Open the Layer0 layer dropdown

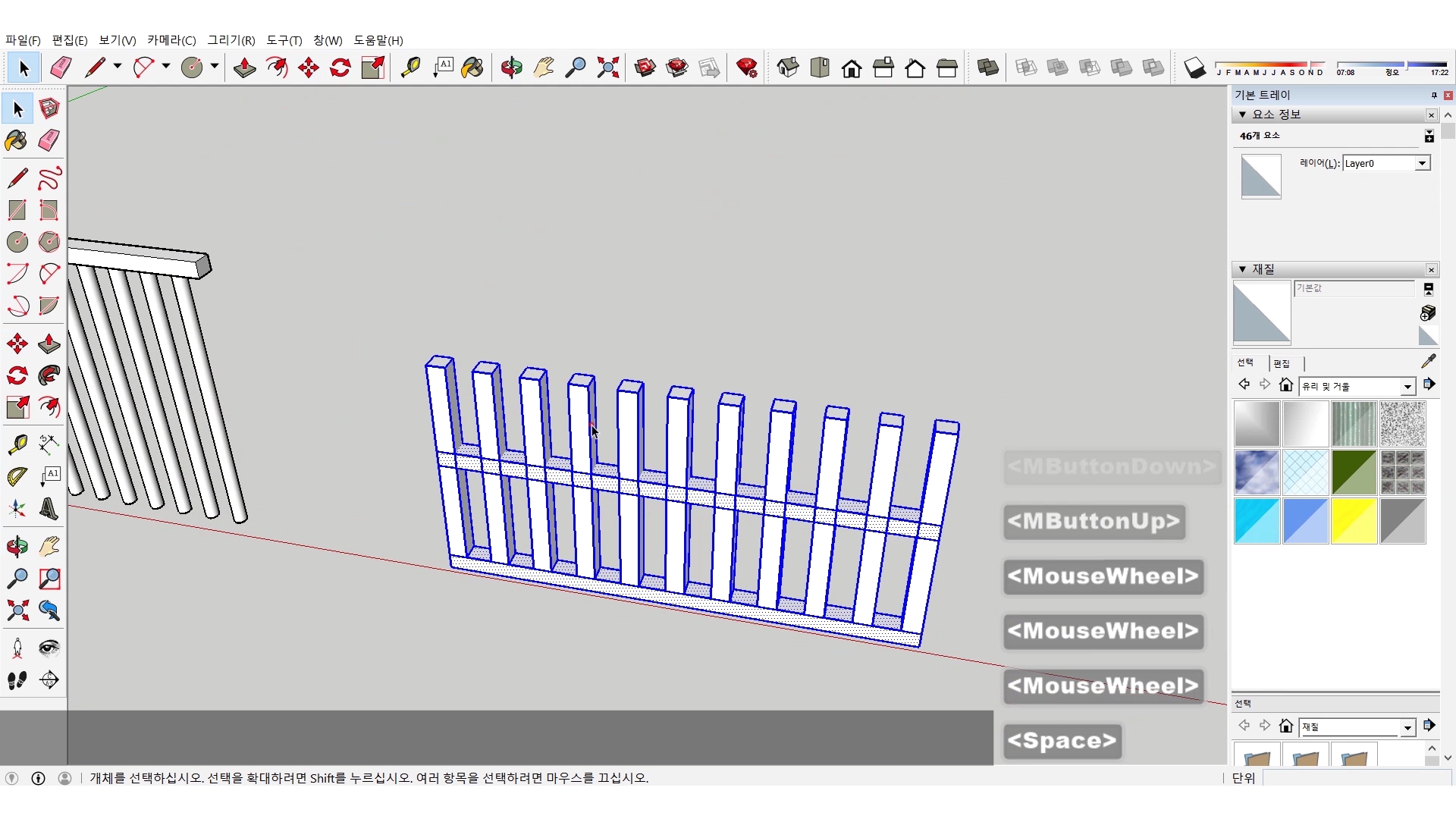[x=1422, y=163]
